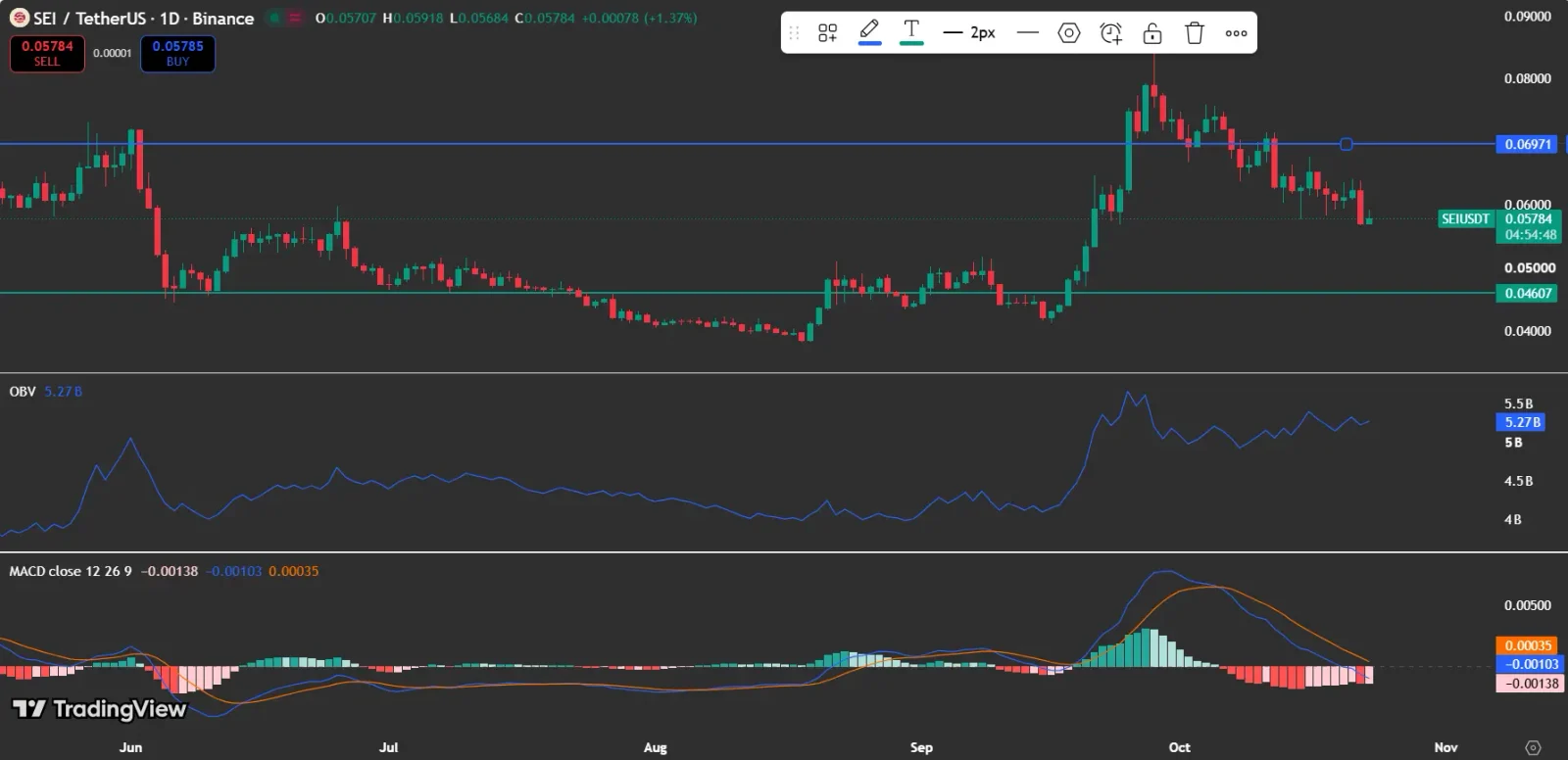Grab the drawing toolbar's dotted handle
Image resolution: width=1568 pixels, height=760 pixels.
pyautogui.click(x=795, y=33)
